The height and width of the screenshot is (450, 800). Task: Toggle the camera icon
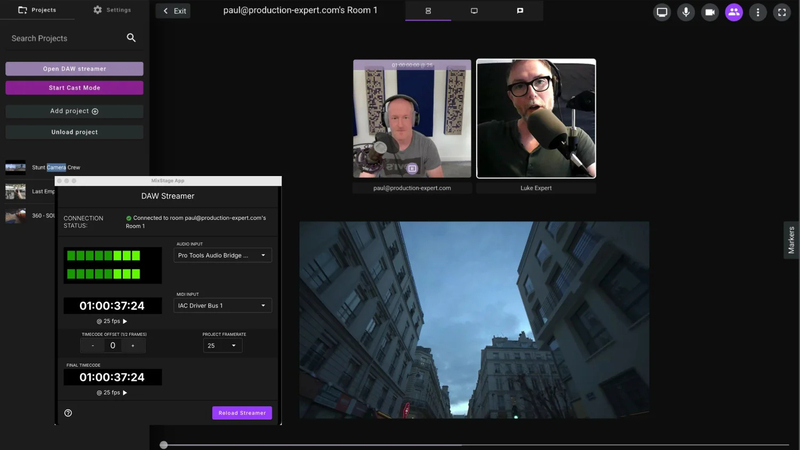(710, 12)
